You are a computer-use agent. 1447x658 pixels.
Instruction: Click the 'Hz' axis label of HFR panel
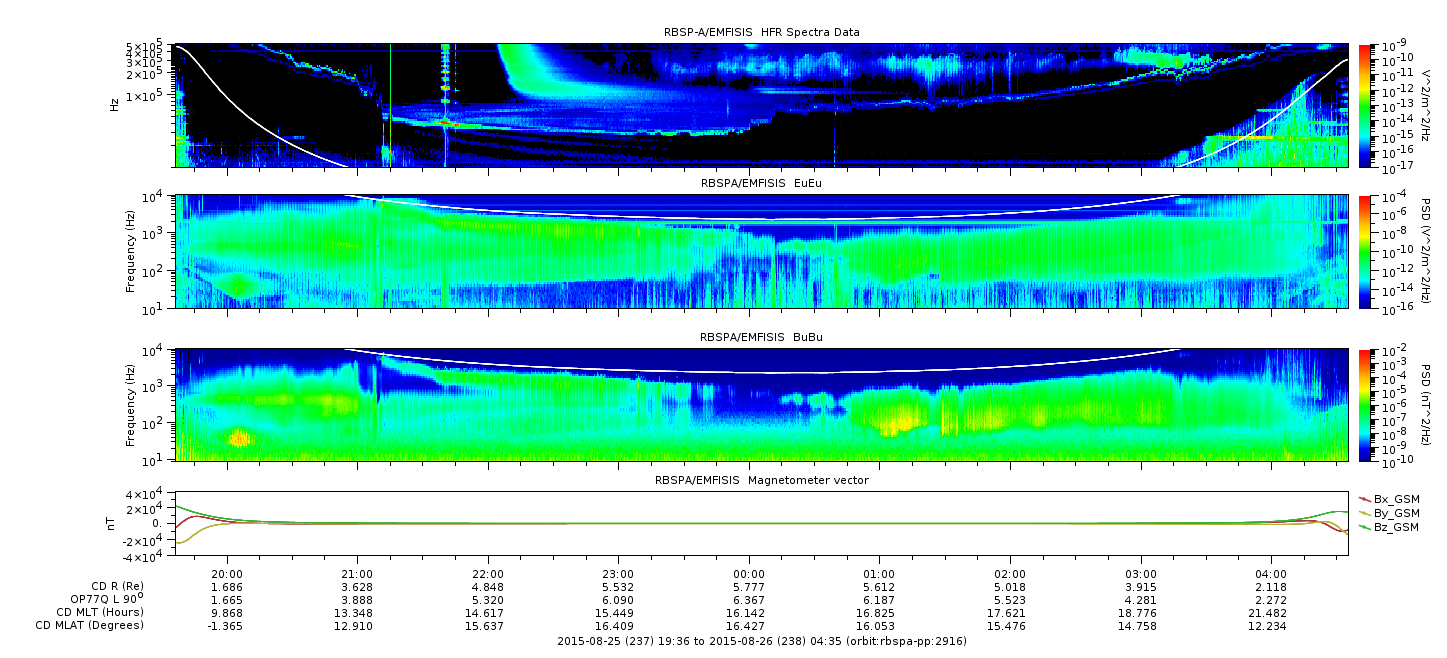point(116,104)
